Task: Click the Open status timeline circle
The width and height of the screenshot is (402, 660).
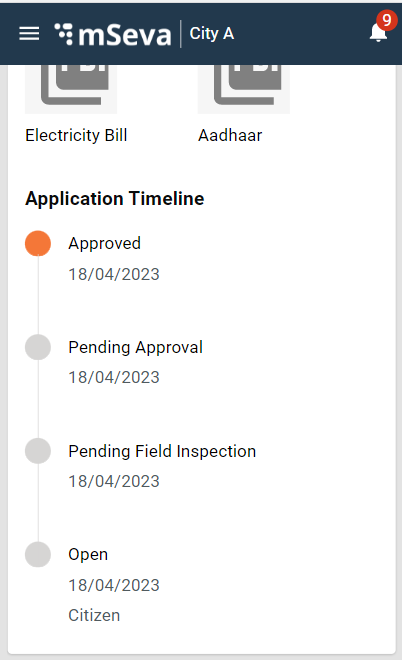Action: pos(38,554)
